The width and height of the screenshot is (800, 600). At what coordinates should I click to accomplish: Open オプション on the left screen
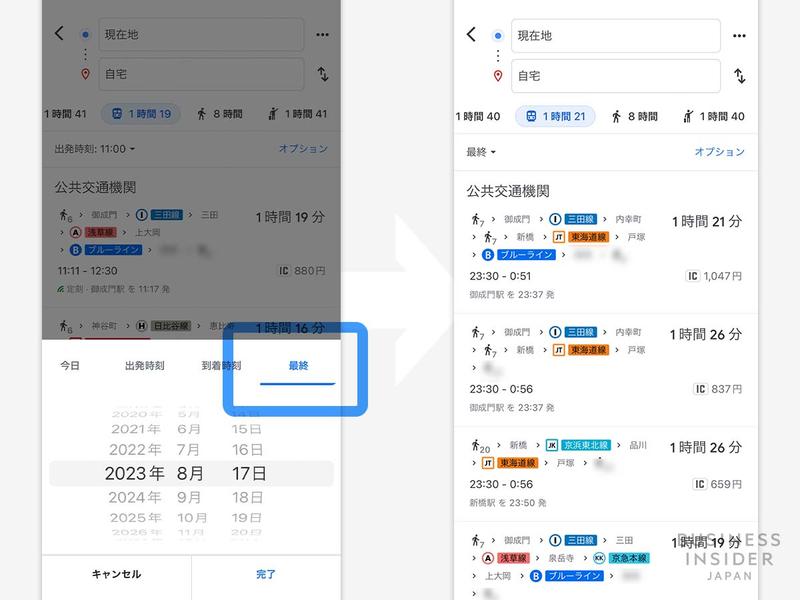click(303, 148)
